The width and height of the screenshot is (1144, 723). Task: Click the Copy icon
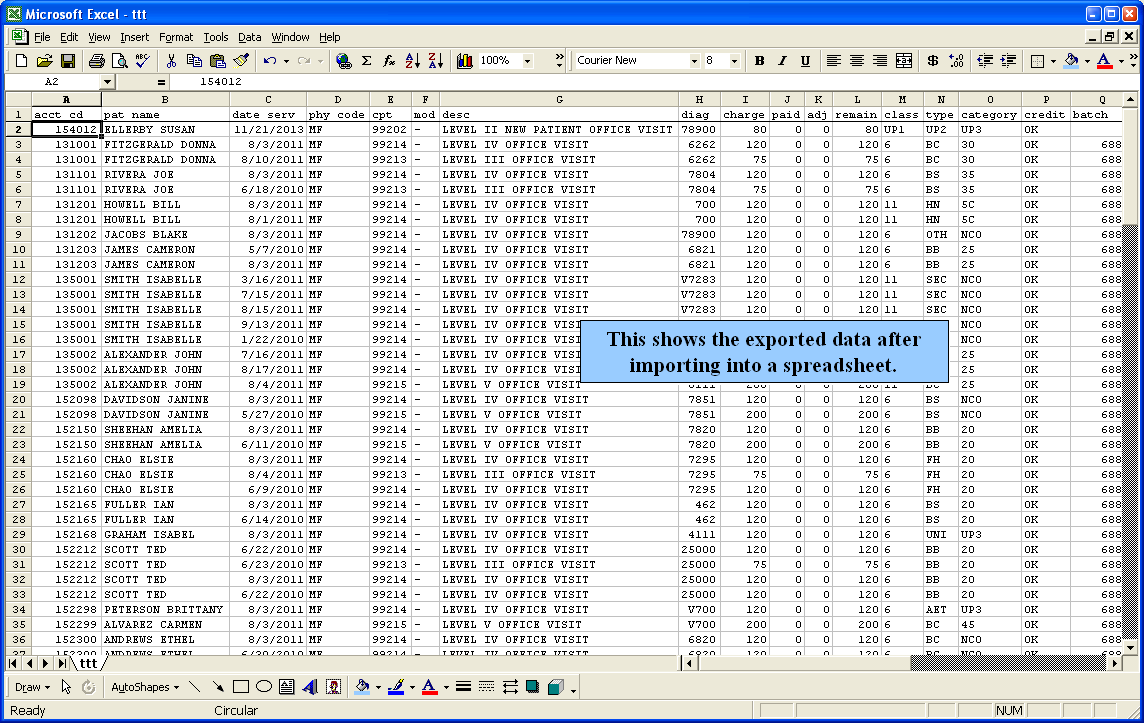[195, 61]
